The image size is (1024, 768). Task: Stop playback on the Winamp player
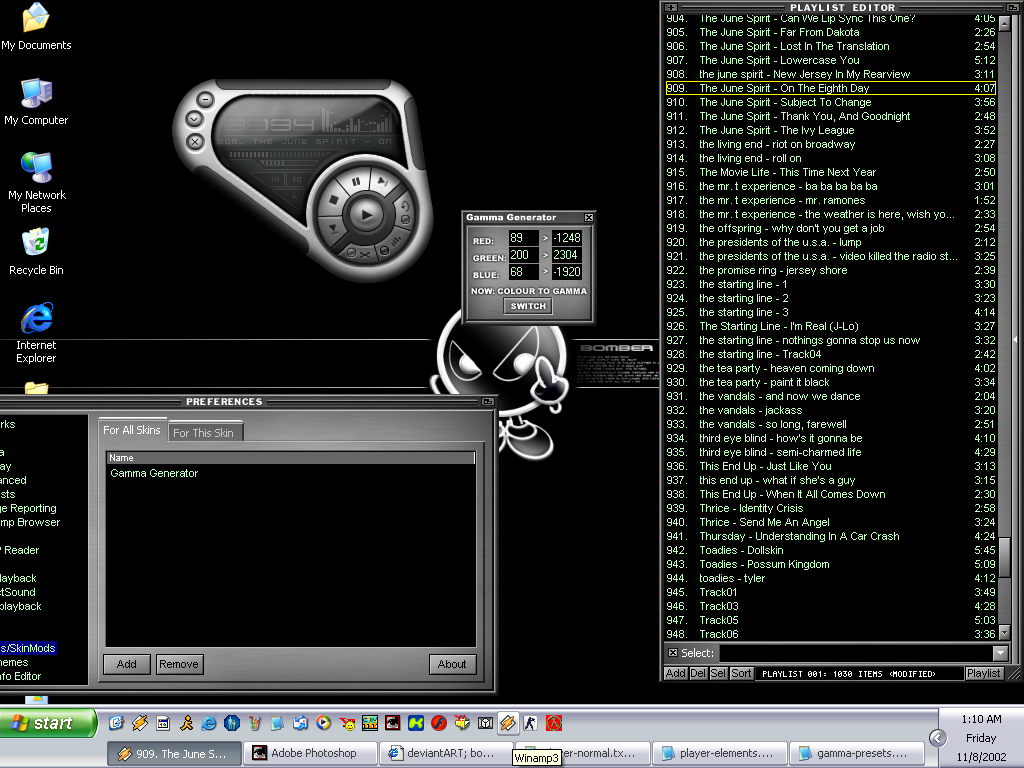333,200
